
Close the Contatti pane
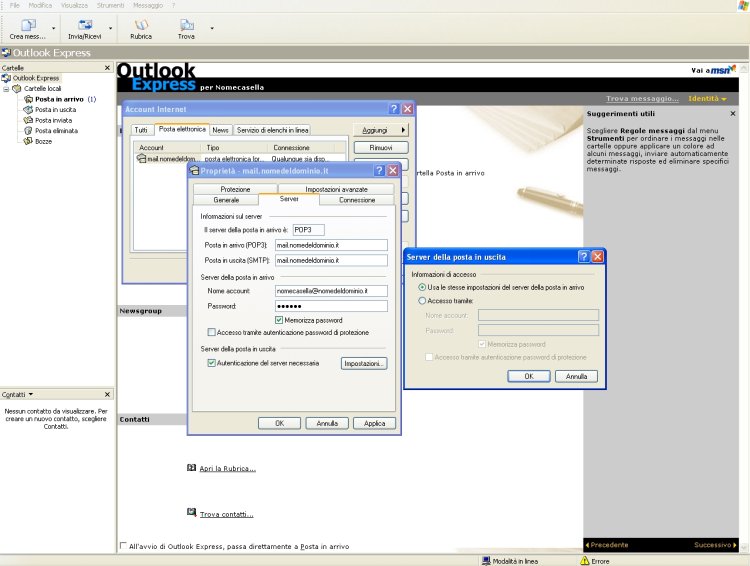[x=107, y=394]
